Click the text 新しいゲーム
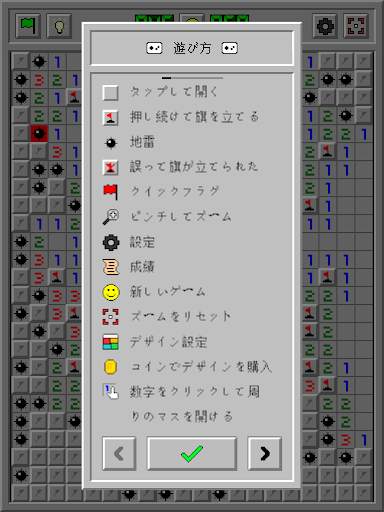Image resolution: width=384 pixels, height=512 pixels. (168, 292)
